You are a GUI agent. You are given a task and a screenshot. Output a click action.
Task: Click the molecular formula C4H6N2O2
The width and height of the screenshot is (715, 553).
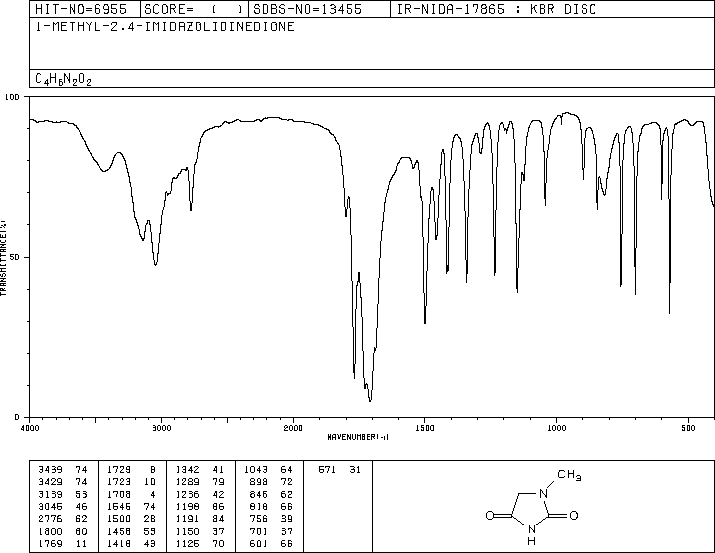pos(63,79)
